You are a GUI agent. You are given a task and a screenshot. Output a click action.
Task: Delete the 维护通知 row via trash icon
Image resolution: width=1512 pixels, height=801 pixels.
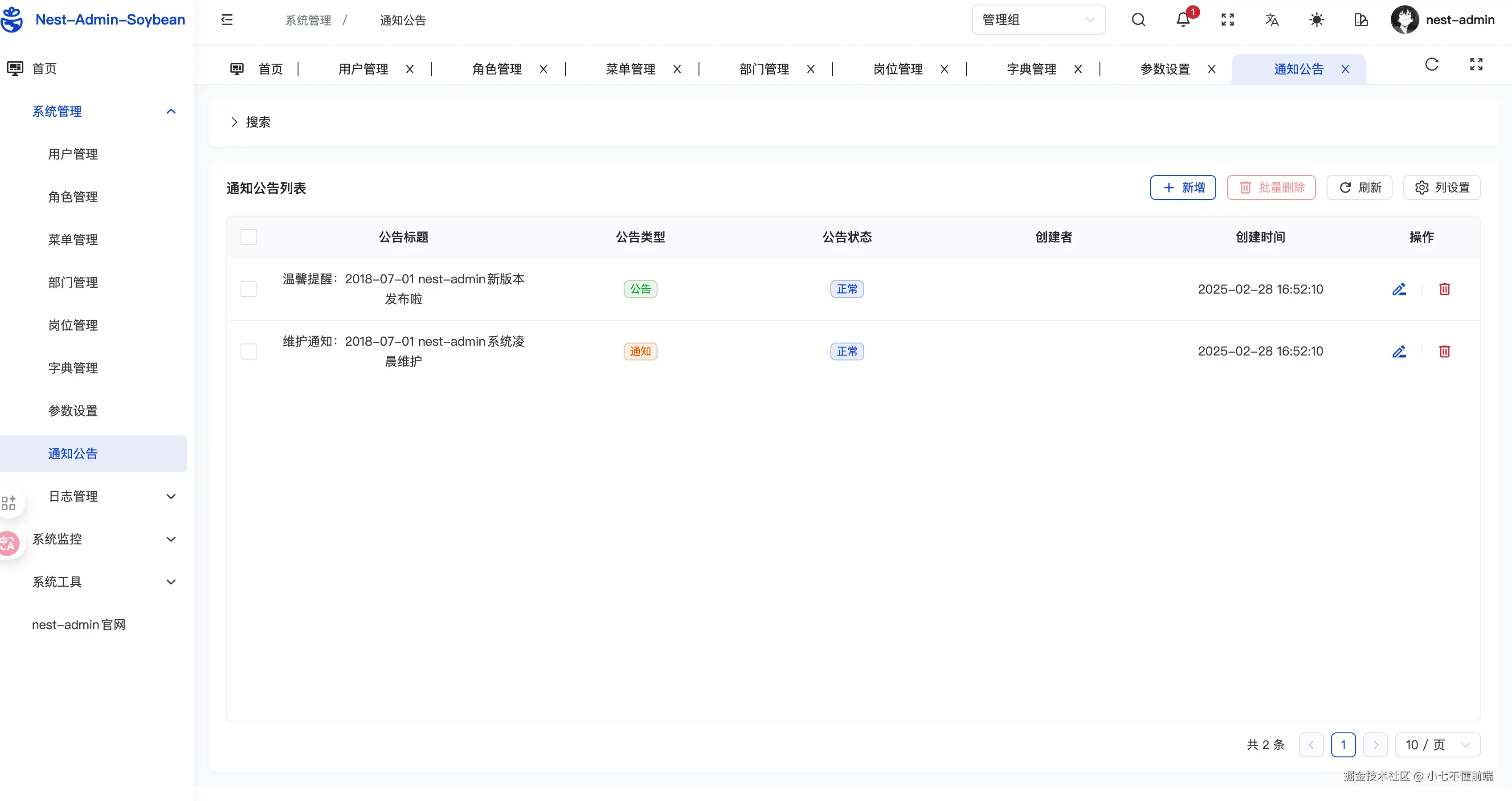point(1444,351)
